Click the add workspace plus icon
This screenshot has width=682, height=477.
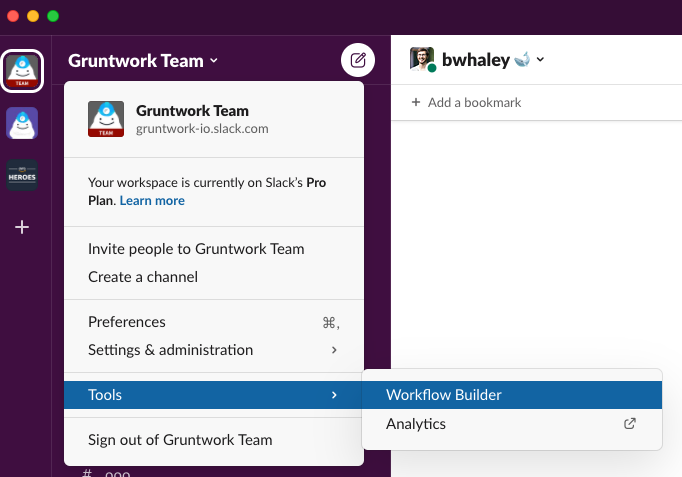[22, 228]
